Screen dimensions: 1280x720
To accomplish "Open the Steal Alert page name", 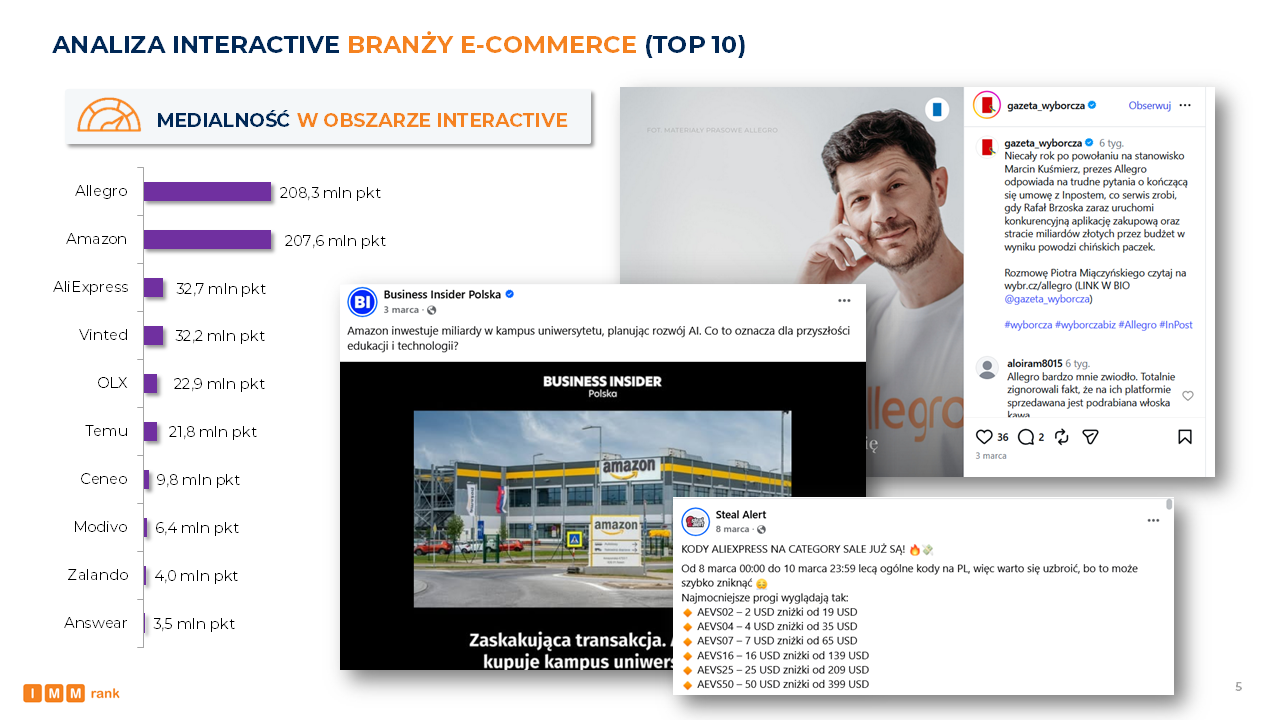I will tap(741, 514).
